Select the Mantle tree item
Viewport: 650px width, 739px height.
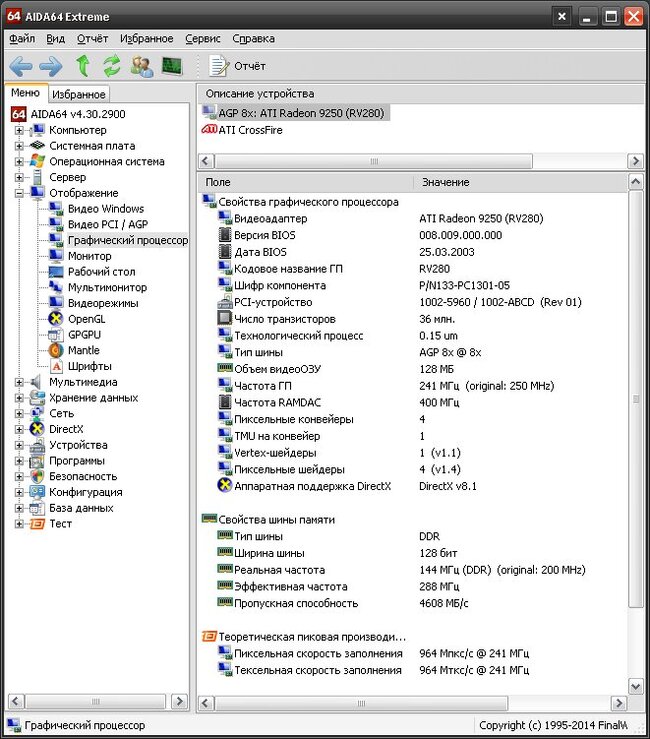click(83, 351)
